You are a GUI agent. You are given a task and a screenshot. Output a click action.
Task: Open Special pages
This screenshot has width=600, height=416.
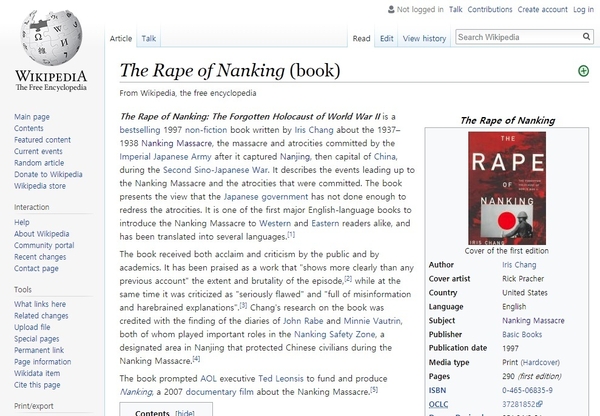point(37,339)
